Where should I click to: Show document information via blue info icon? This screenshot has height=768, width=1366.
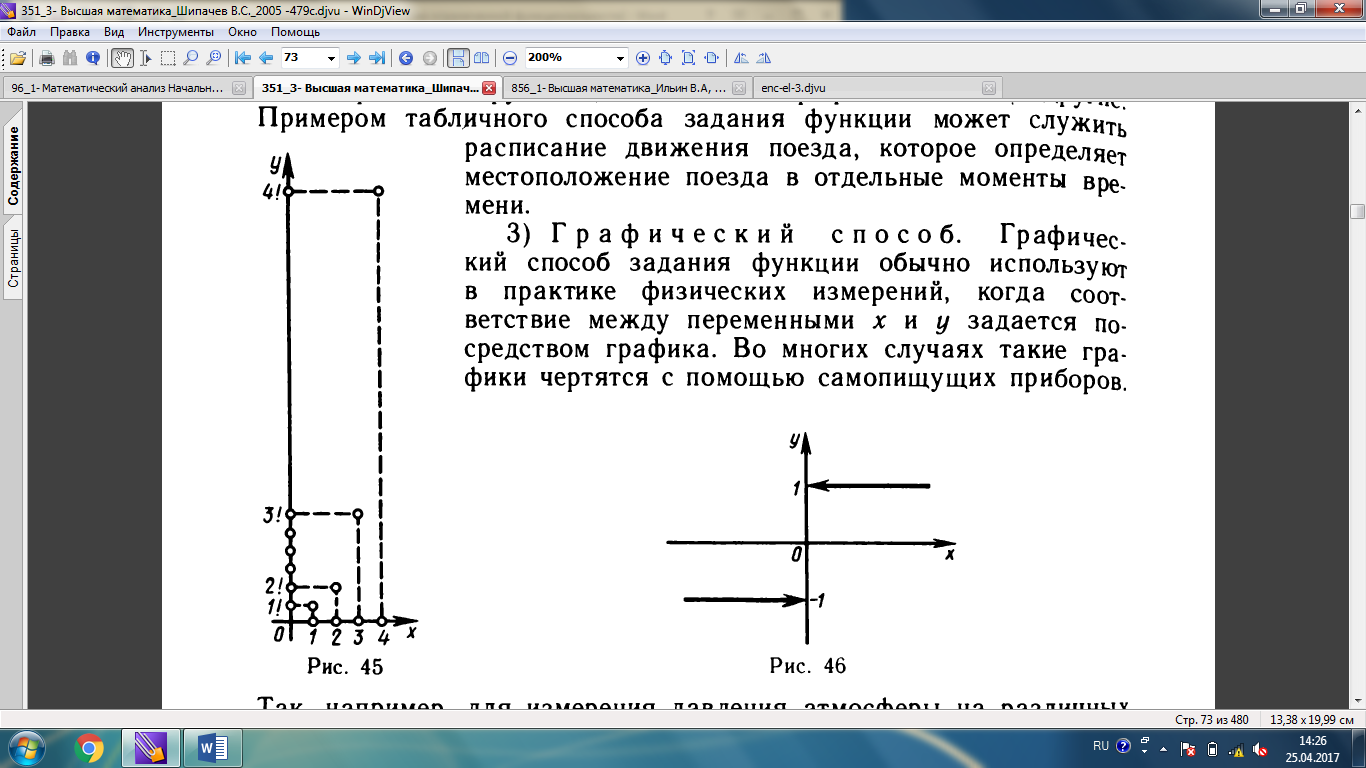[x=93, y=58]
